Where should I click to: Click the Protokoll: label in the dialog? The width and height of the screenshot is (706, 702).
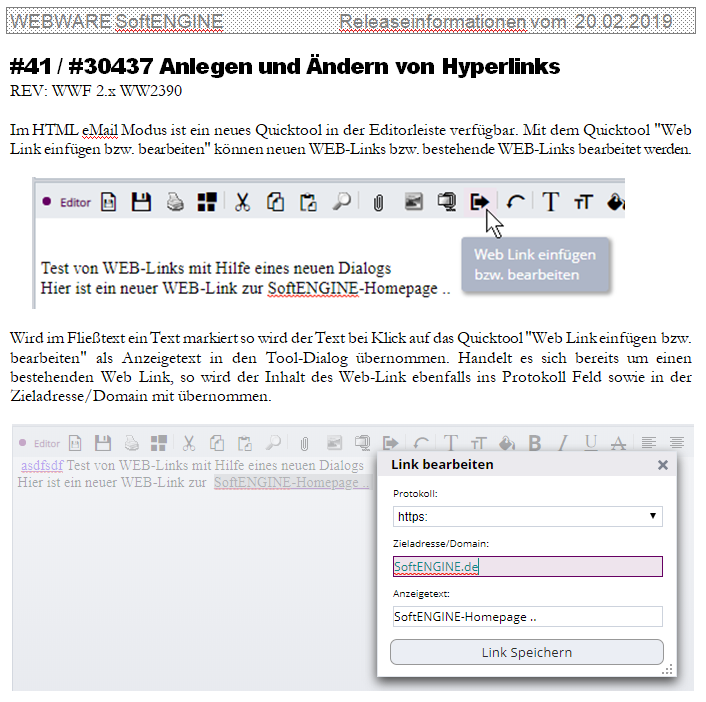(415, 494)
